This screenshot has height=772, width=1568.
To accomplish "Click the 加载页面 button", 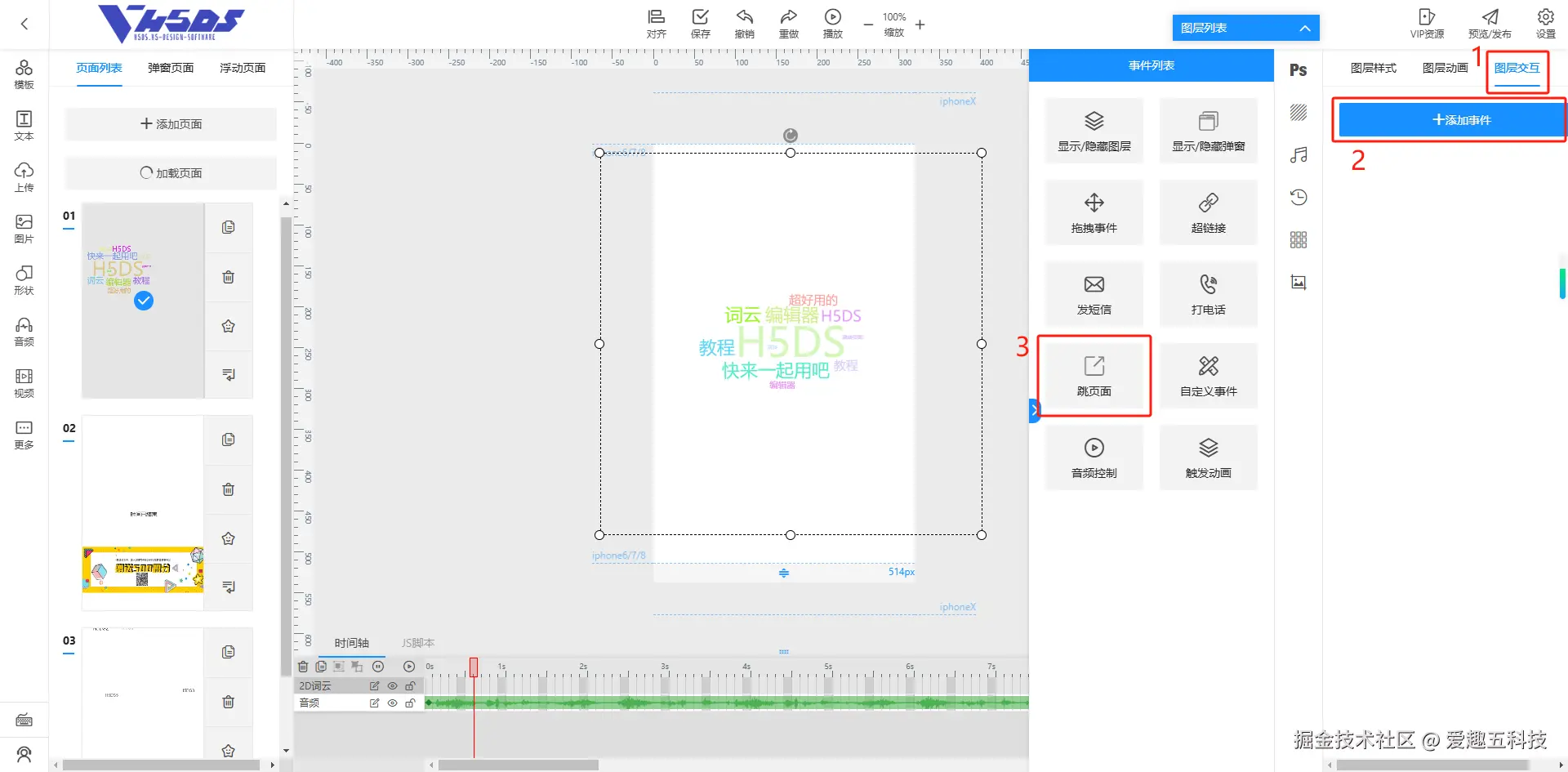I will click(171, 173).
